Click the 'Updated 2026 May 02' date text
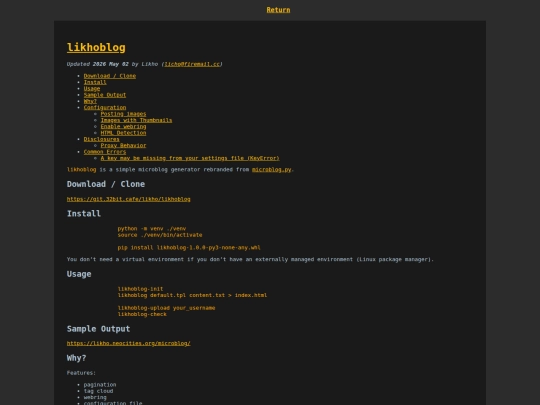The image size is (540, 405). click(x=97, y=64)
